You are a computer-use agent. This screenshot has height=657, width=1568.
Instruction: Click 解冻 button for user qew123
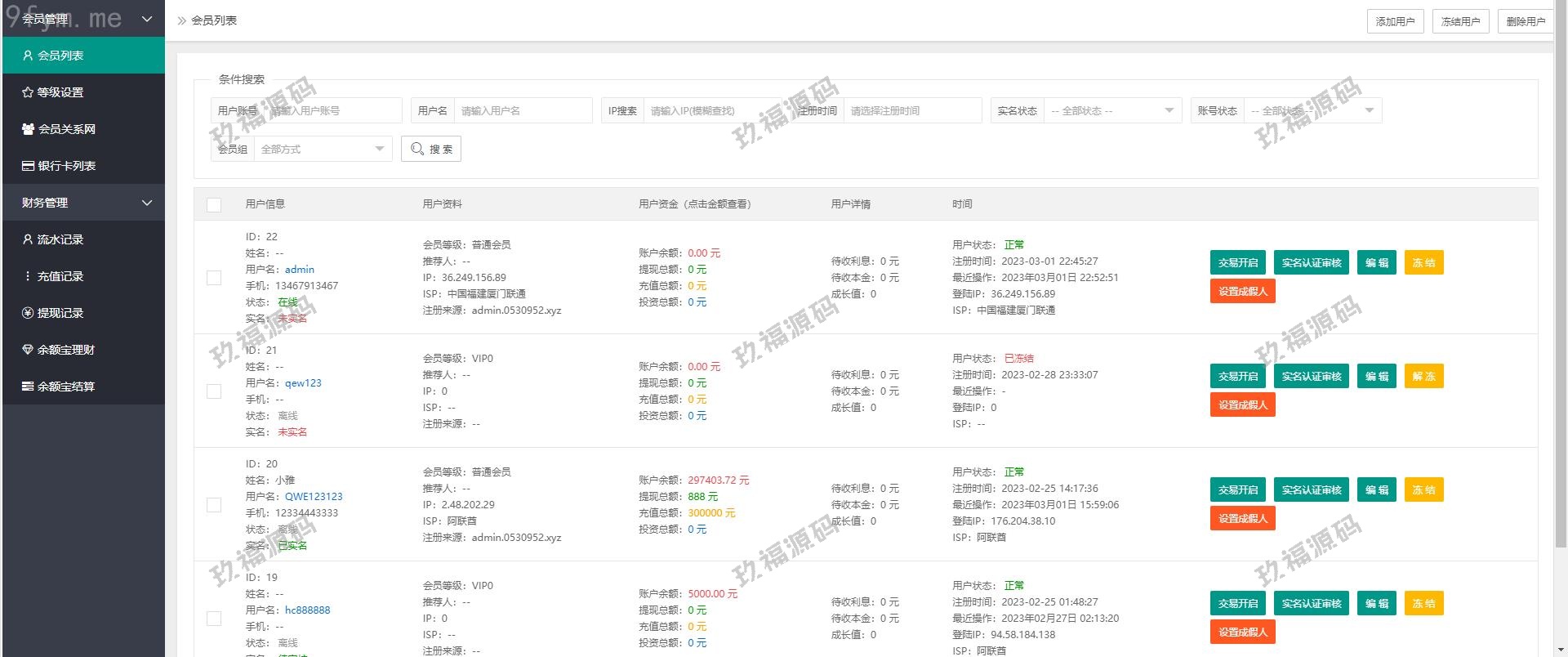(1423, 377)
